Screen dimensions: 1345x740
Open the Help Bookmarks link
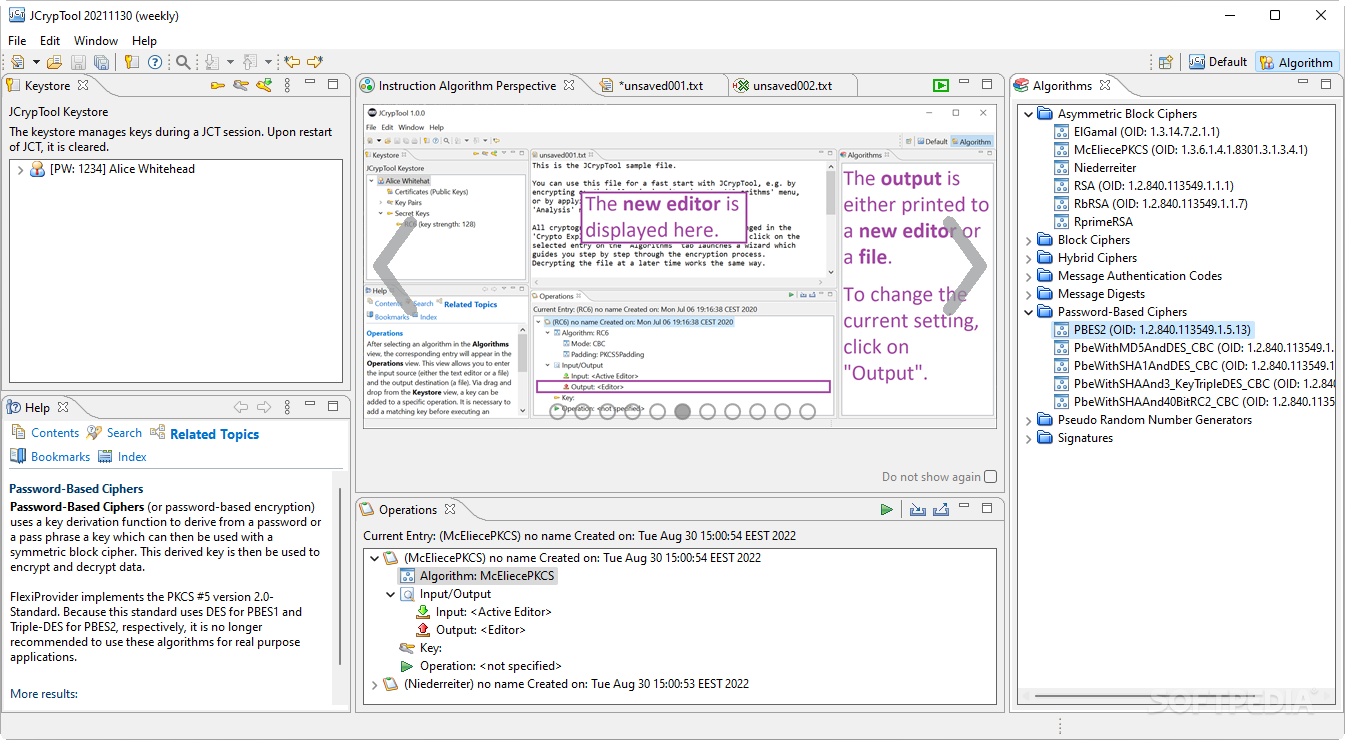(x=60, y=457)
